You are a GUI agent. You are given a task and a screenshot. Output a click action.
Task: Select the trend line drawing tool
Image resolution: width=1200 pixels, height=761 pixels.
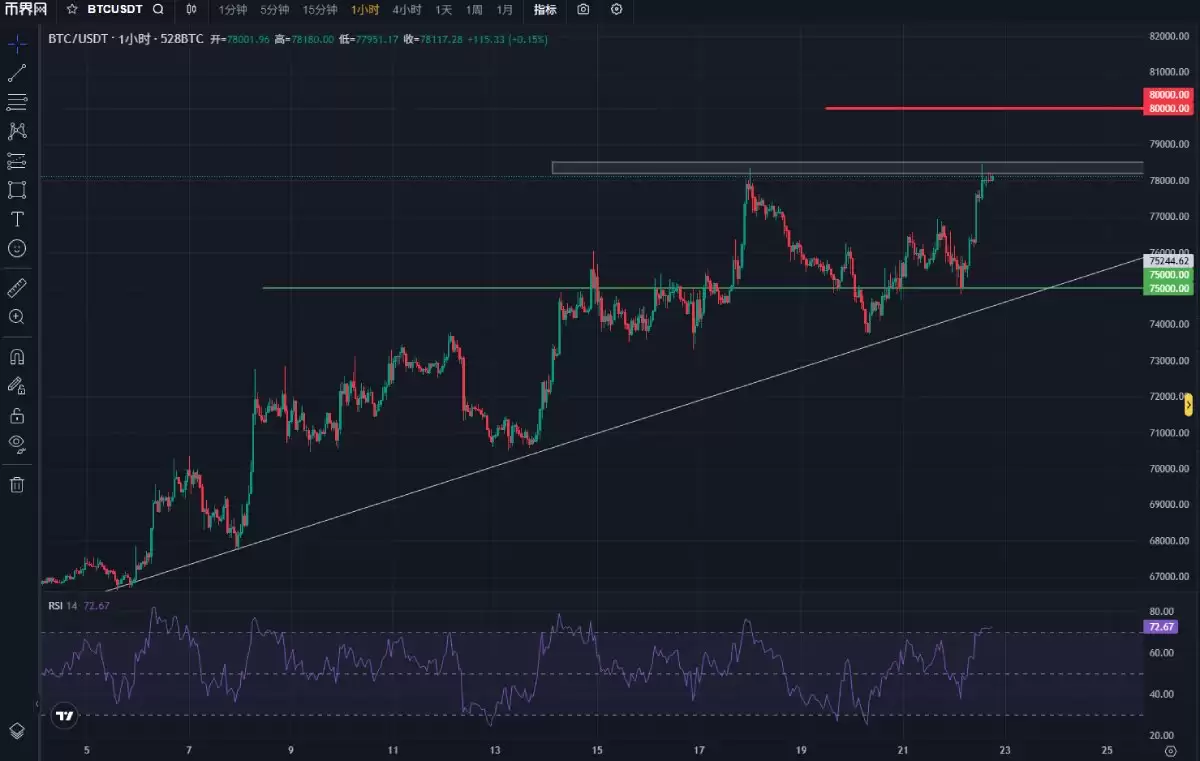(x=17, y=73)
